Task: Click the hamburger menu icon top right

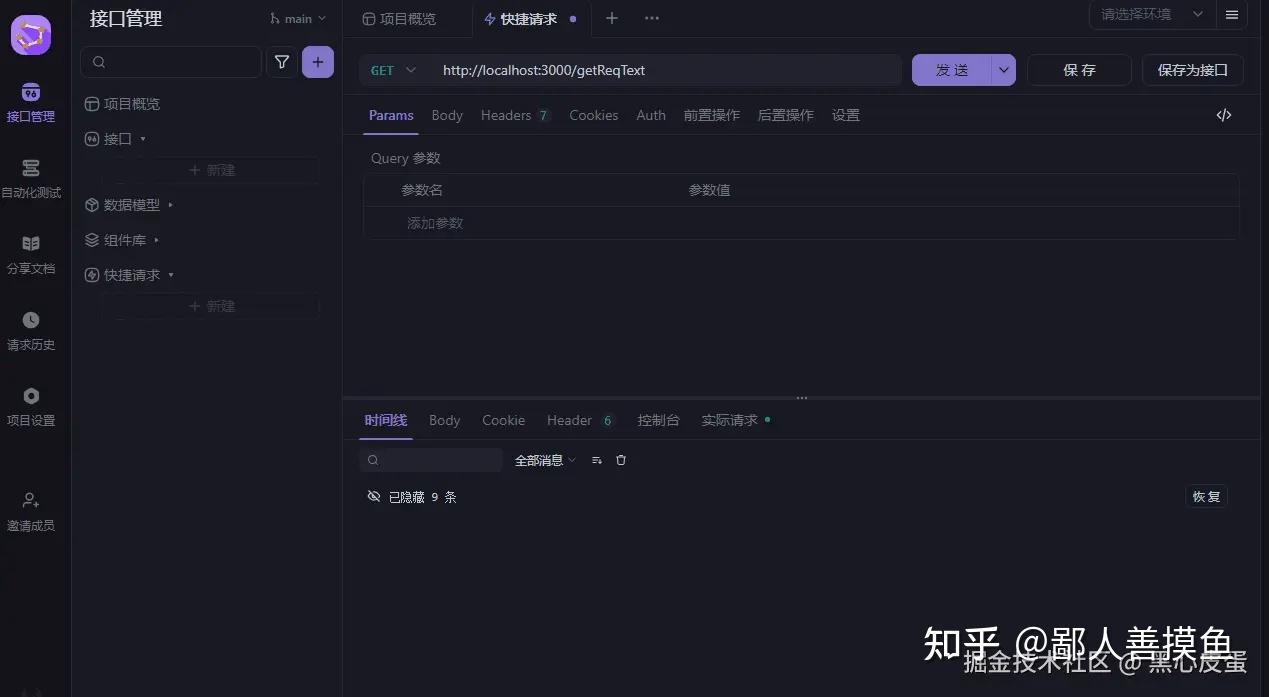Action: coord(1231,14)
